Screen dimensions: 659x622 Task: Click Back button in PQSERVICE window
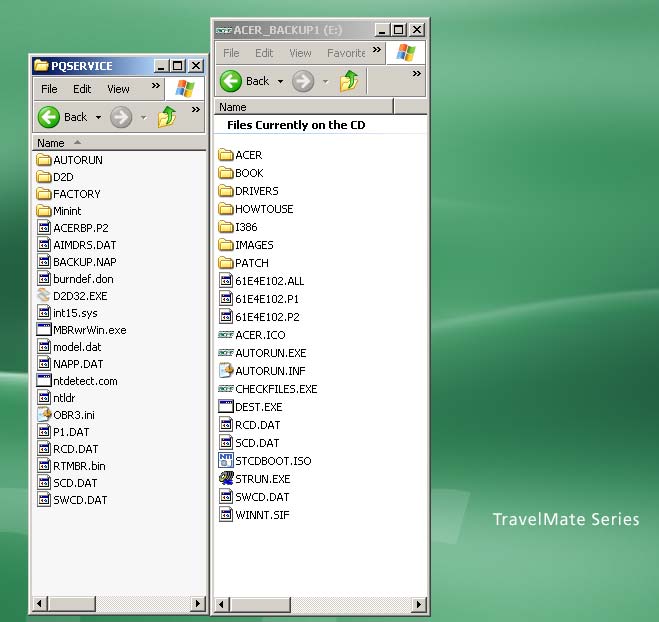(x=63, y=117)
